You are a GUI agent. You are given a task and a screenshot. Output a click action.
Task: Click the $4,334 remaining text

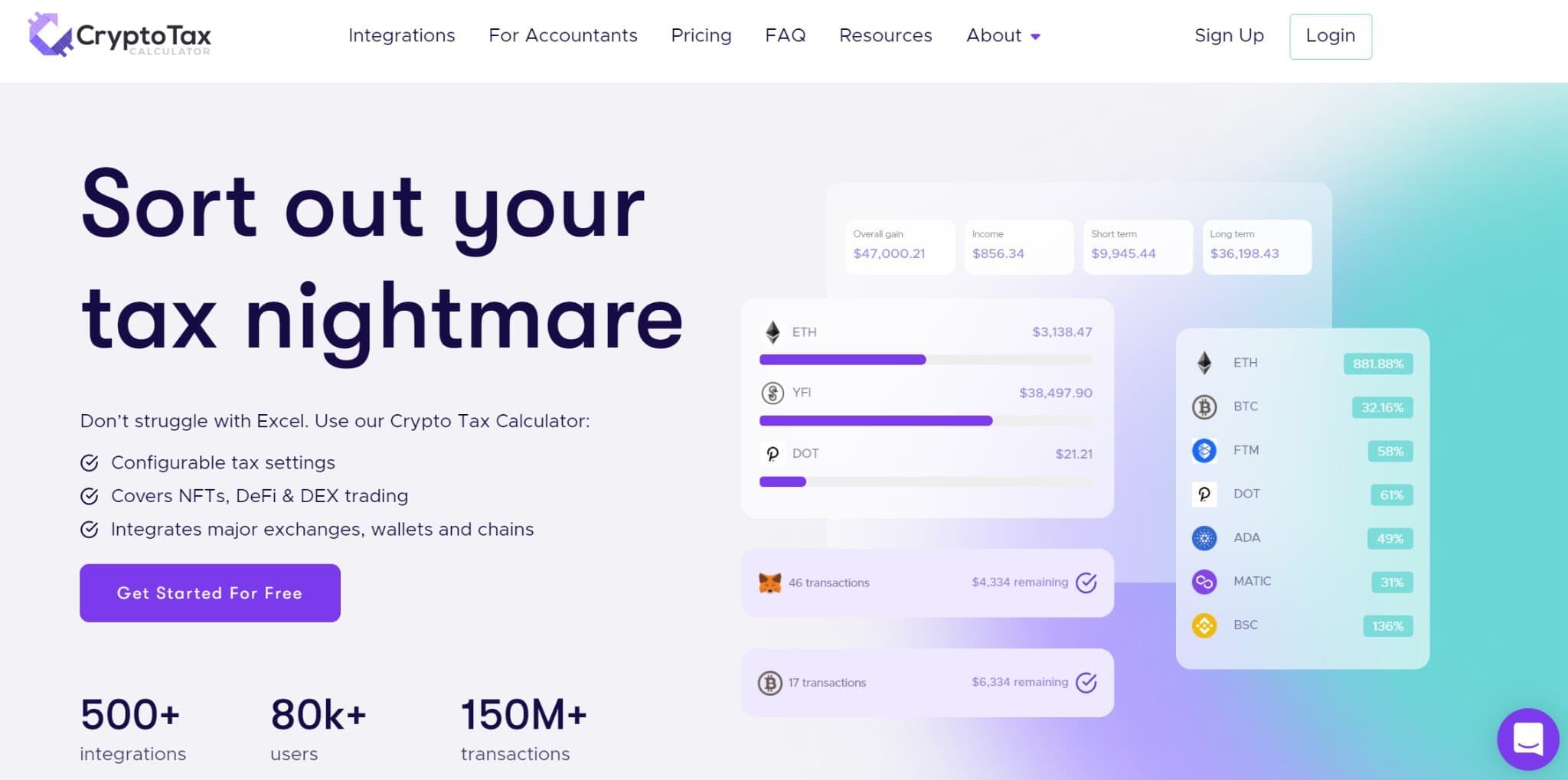[1020, 582]
